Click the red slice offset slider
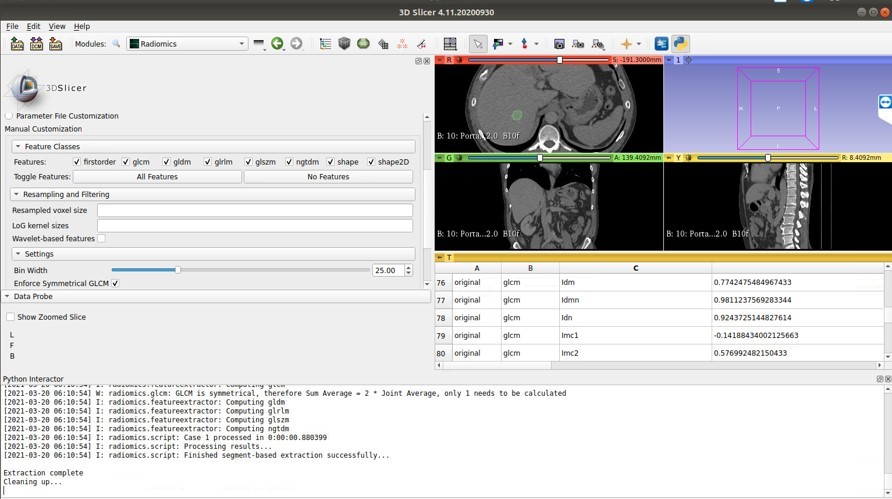This screenshot has height=499, width=892. pyautogui.click(x=538, y=60)
